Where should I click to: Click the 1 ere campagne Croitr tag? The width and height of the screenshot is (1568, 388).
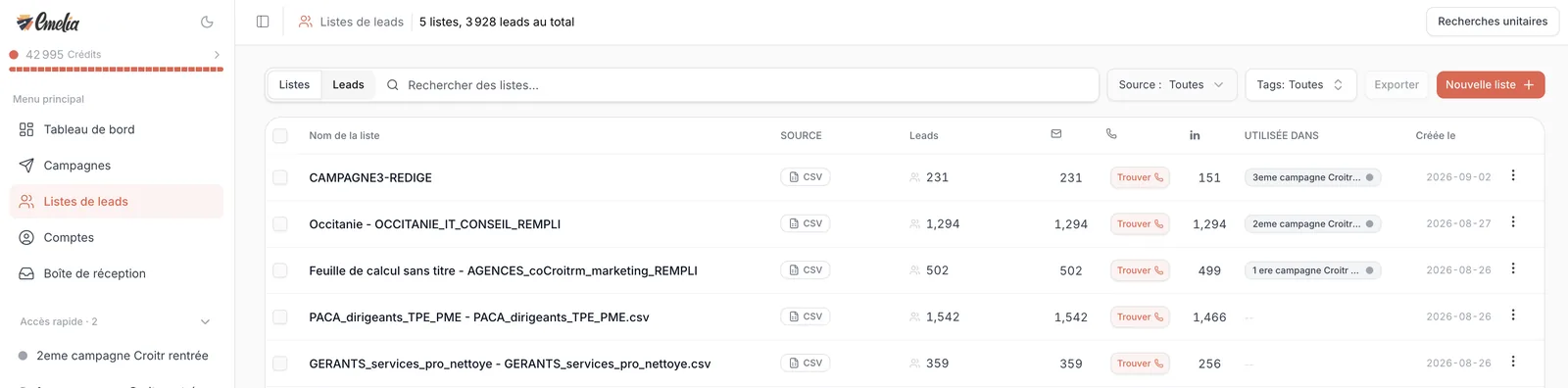tap(1312, 270)
